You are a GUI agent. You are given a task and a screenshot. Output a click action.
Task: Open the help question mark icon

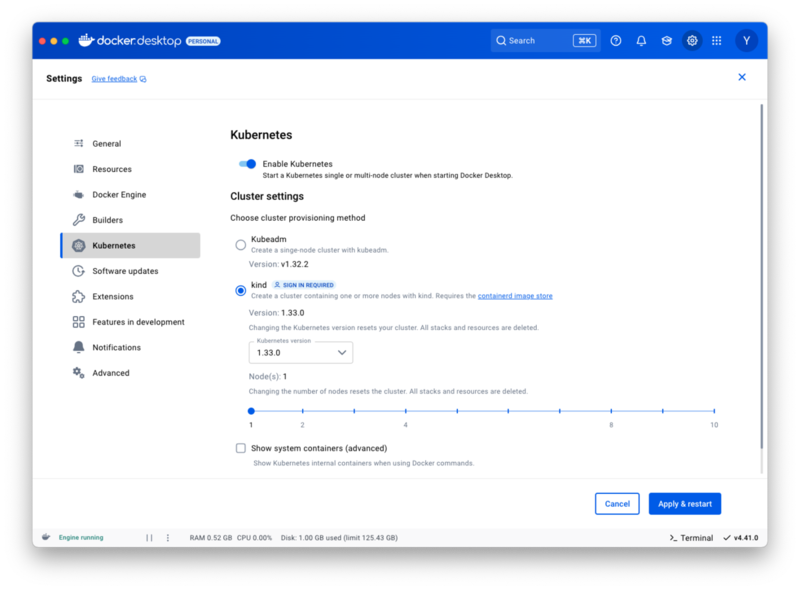pyautogui.click(x=616, y=40)
